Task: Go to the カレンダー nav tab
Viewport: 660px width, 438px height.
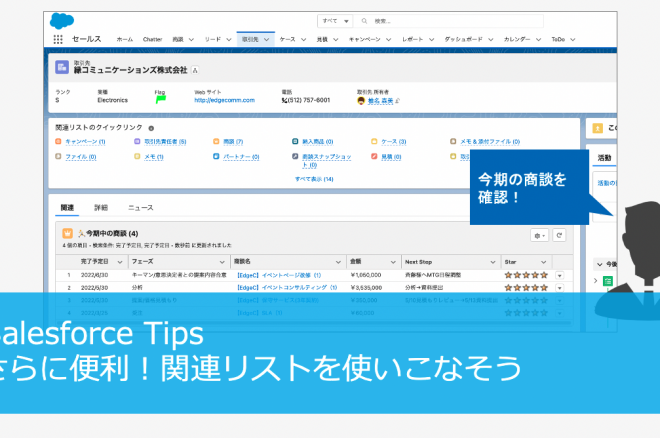Action: [517, 40]
